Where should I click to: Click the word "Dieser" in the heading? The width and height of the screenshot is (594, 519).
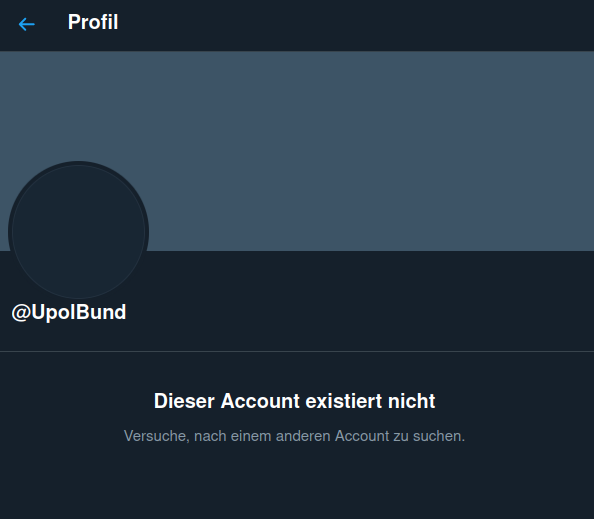click(x=184, y=401)
